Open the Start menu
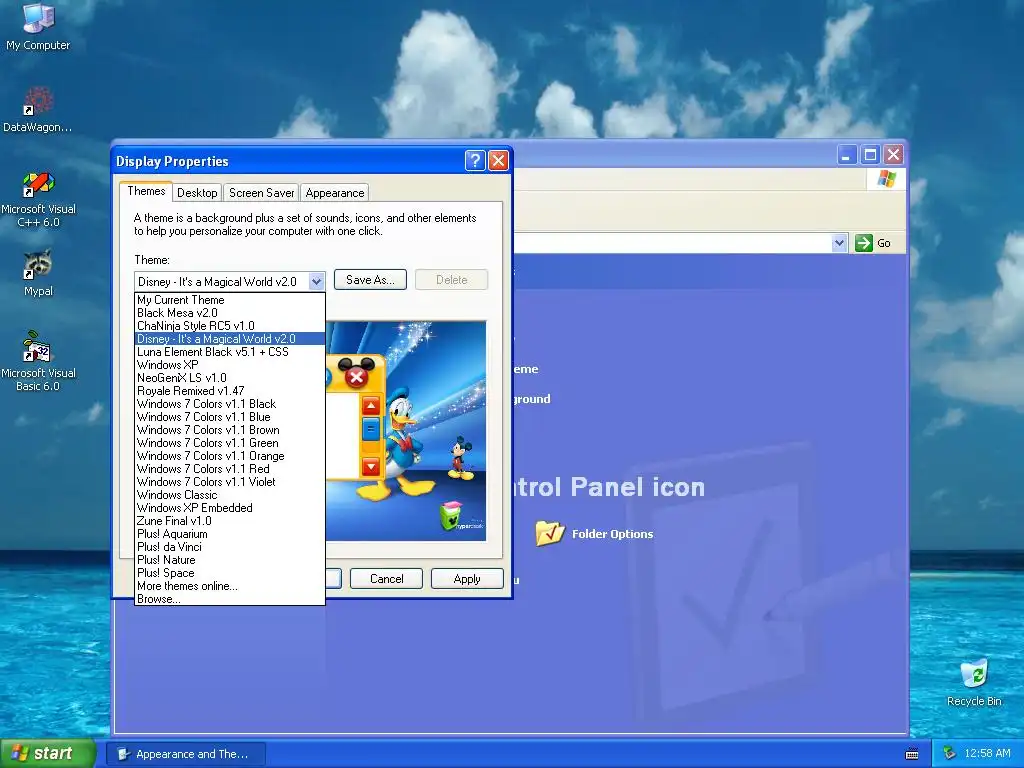1024x768 pixels. coord(47,754)
